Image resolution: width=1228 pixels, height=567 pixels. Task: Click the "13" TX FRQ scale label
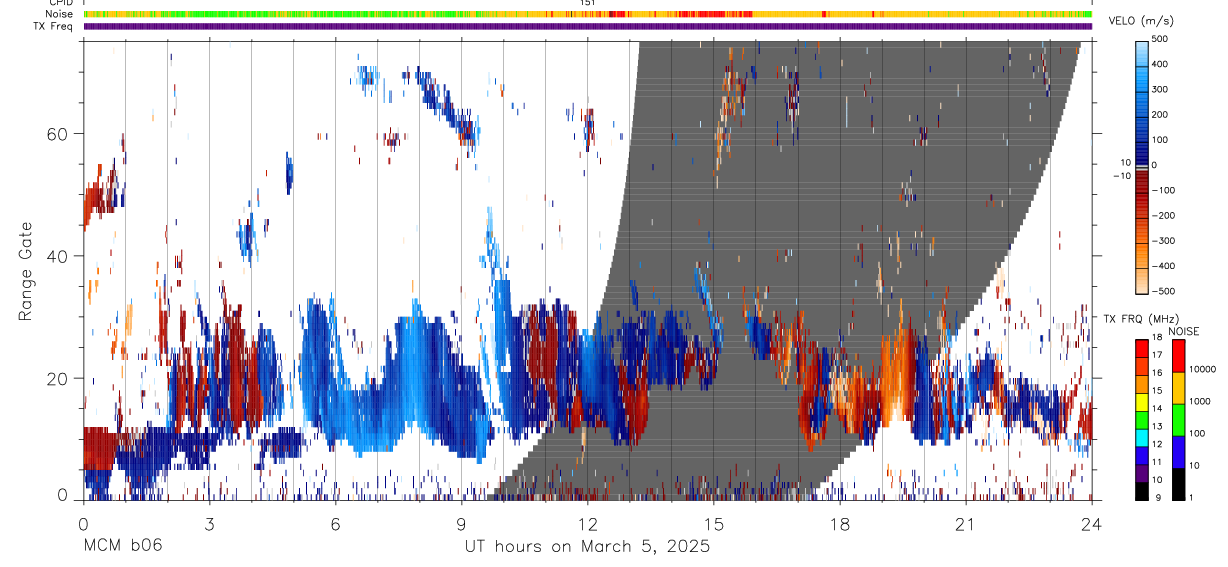(x=1157, y=426)
